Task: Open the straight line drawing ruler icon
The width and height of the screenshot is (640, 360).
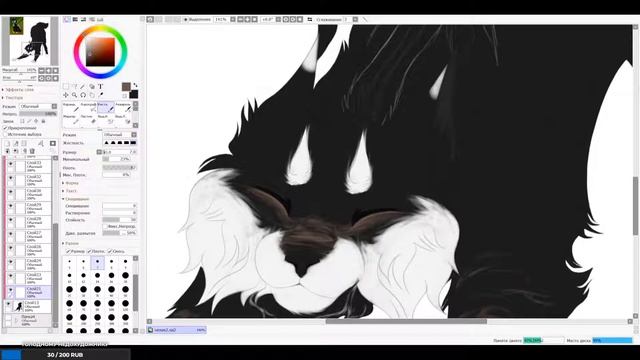Action: tap(364, 19)
